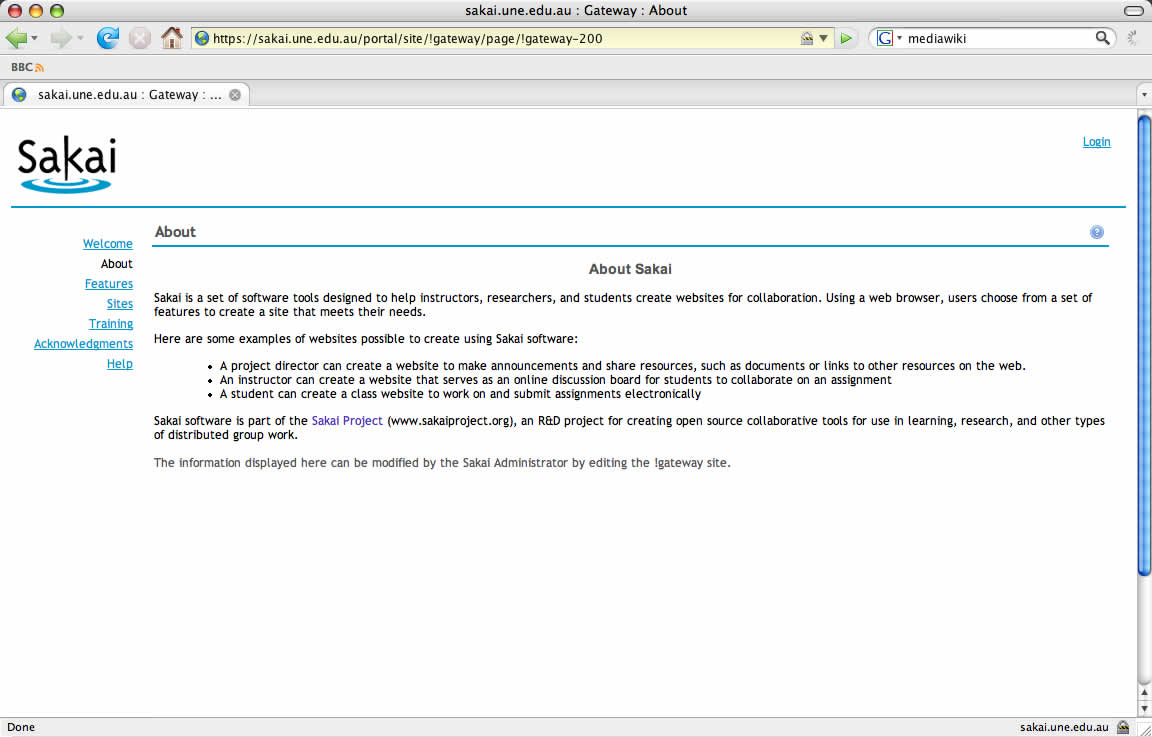Click the Sakai logo
The height and width of the screenshot is (737, 1152).
(x=66, y=165)
